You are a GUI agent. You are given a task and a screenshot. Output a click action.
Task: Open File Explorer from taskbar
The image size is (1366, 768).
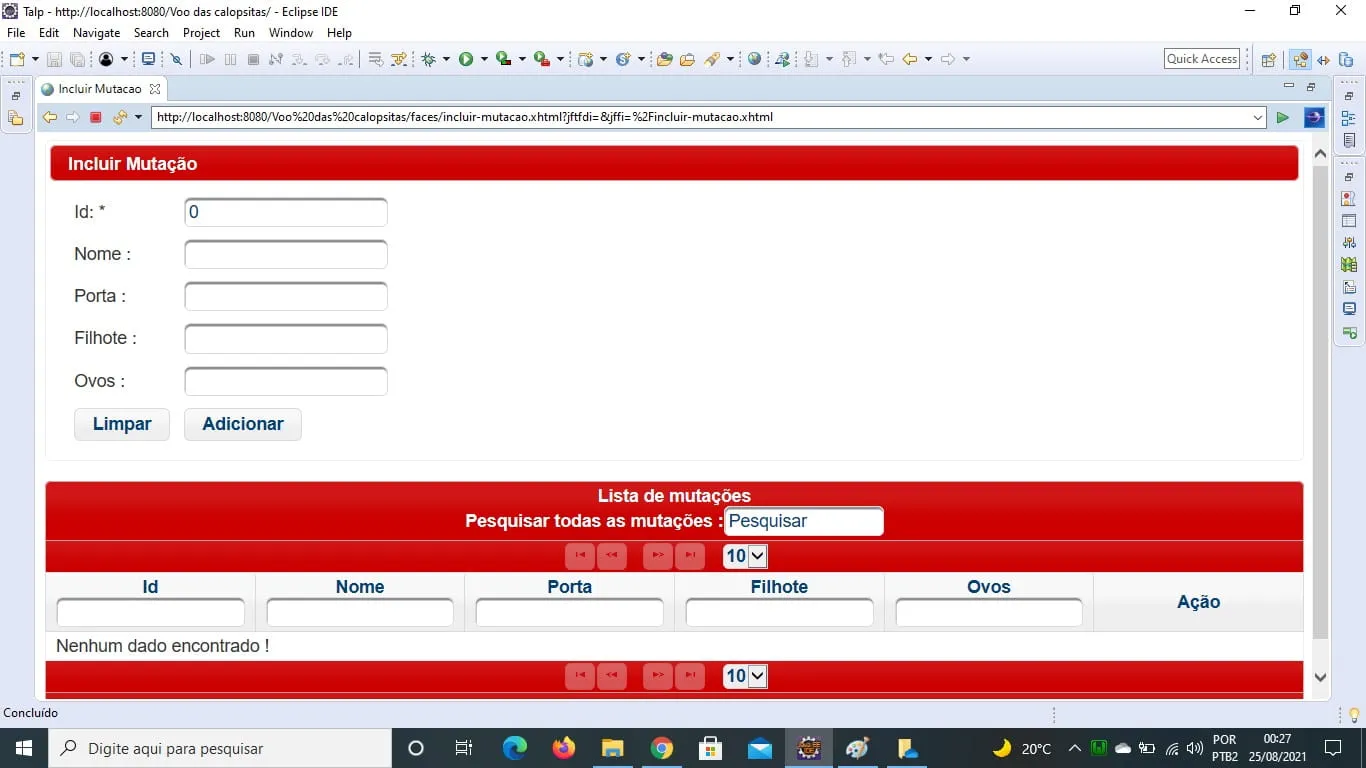(x=613, y=748)
